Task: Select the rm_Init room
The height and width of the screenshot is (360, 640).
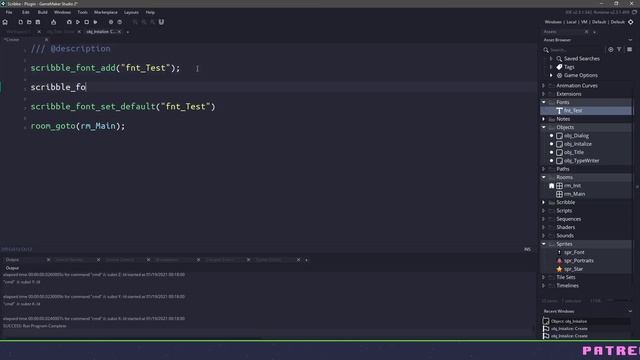Action: pyautogui.click(x=572, y=186)
